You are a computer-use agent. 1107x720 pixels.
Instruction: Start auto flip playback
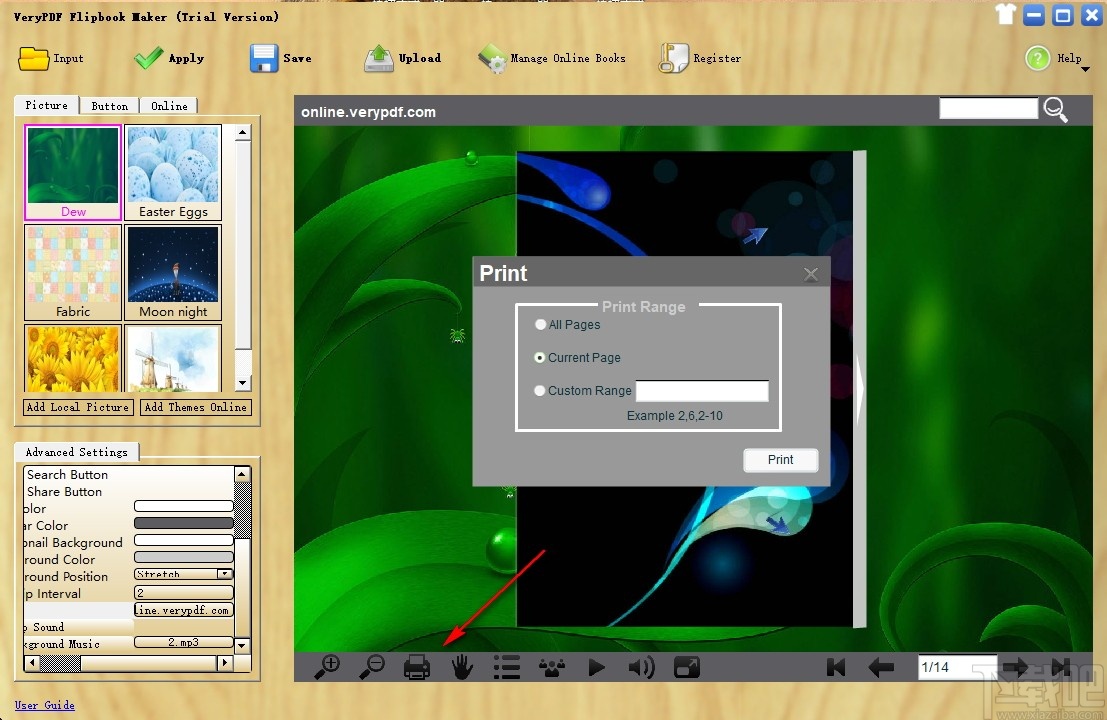(x=596, y=666)
